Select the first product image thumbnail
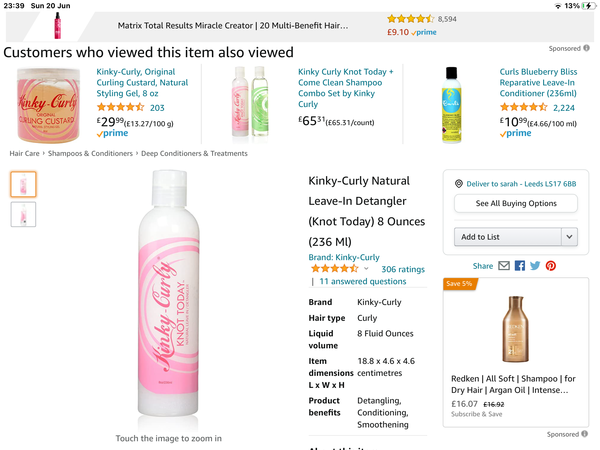The image size is (600, 450). (x=23, y=184)
